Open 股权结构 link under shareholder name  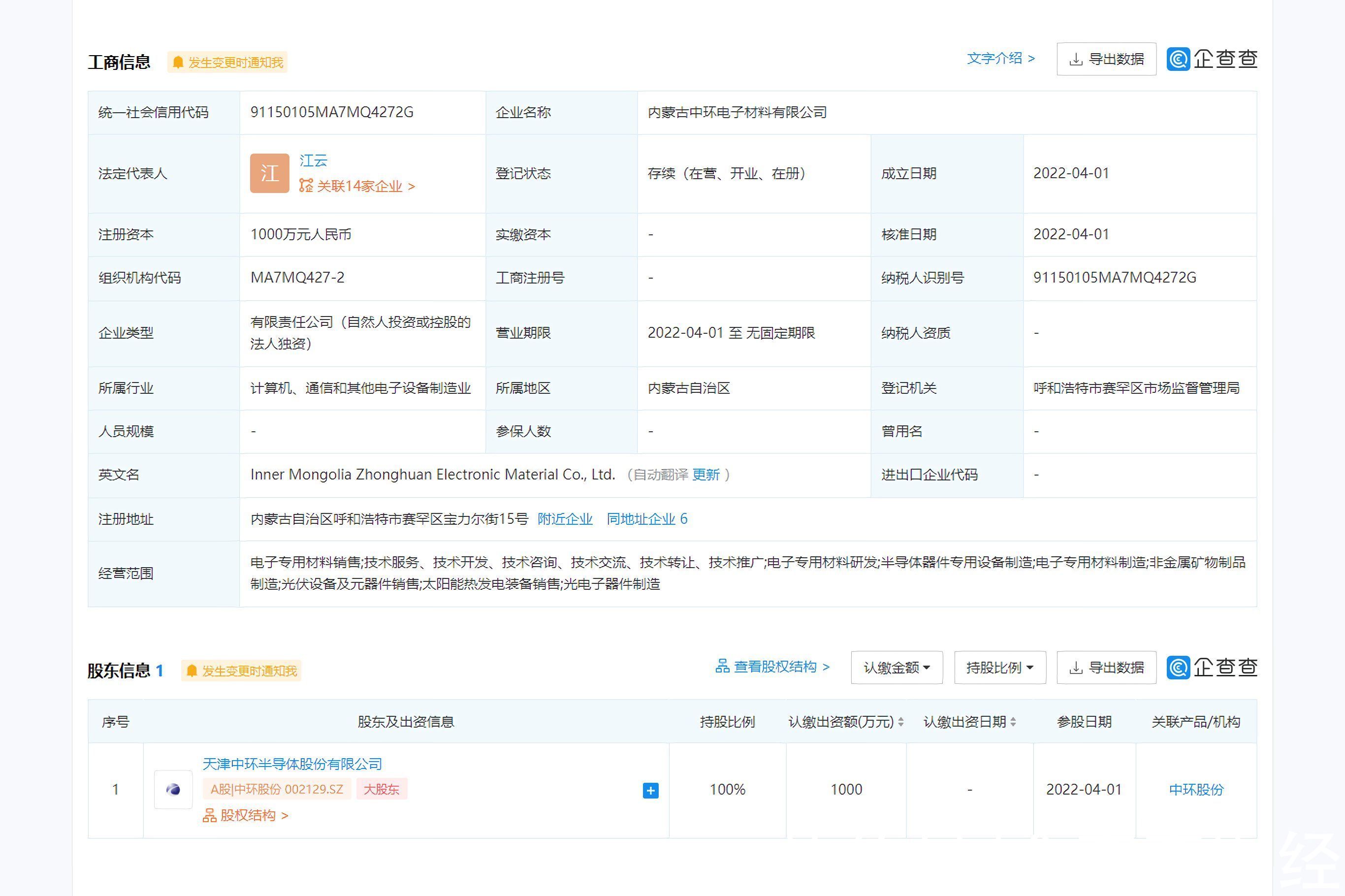pos(246,815)
